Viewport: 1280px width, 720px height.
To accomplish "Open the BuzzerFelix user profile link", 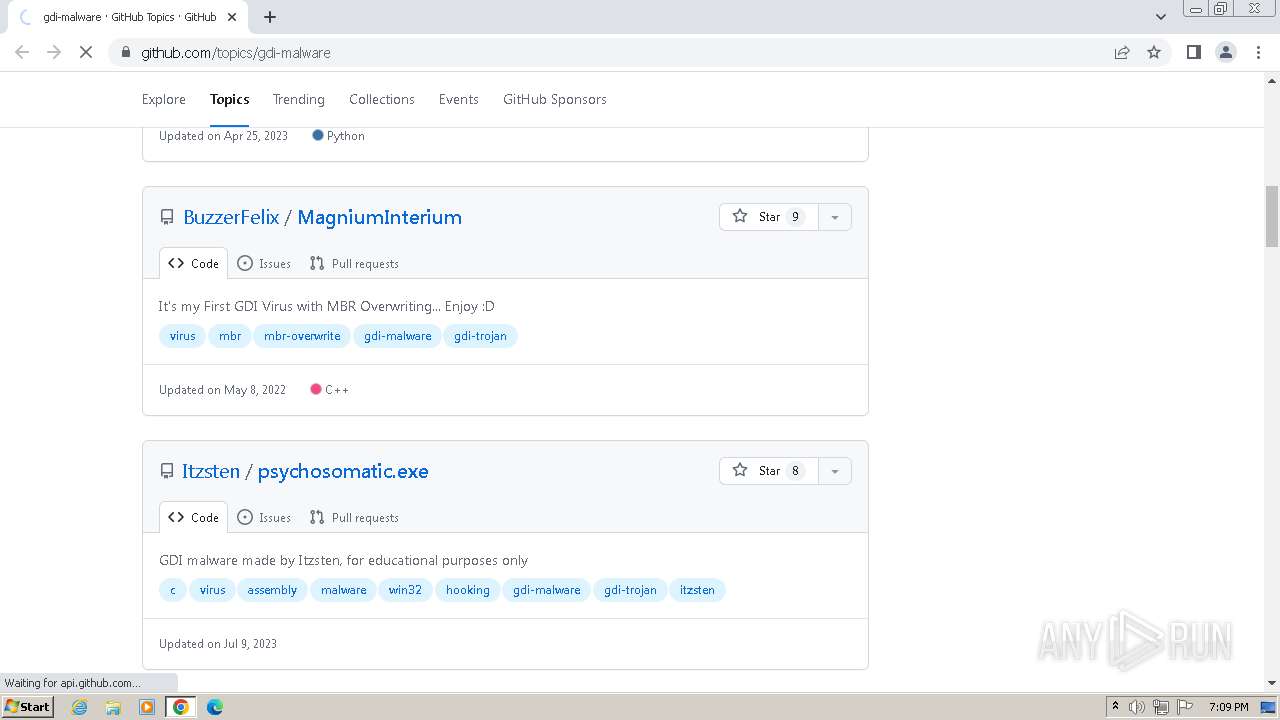I will tap(231, 217).
